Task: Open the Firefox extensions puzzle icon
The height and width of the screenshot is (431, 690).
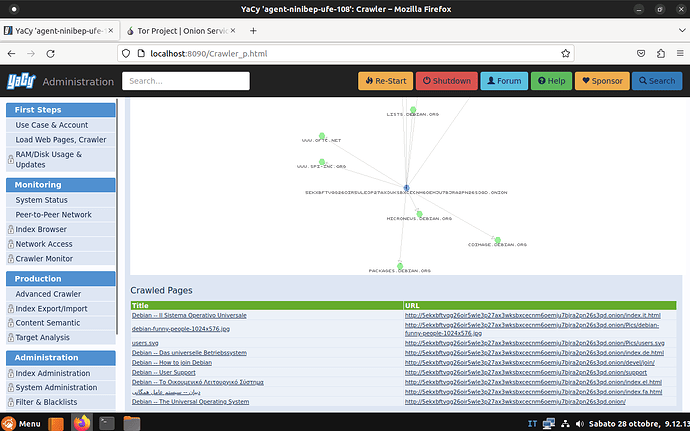Action: click(x=661, y=54)
